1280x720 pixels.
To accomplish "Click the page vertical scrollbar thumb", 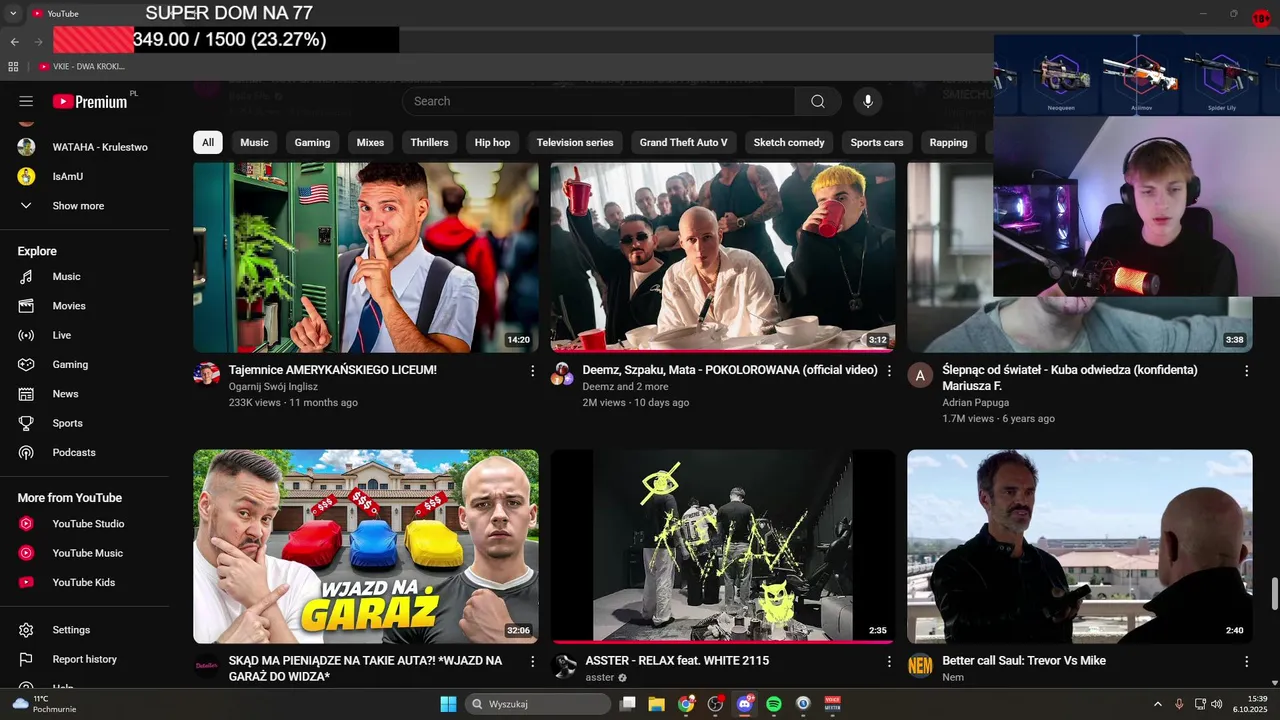I will click(1274, 593).
